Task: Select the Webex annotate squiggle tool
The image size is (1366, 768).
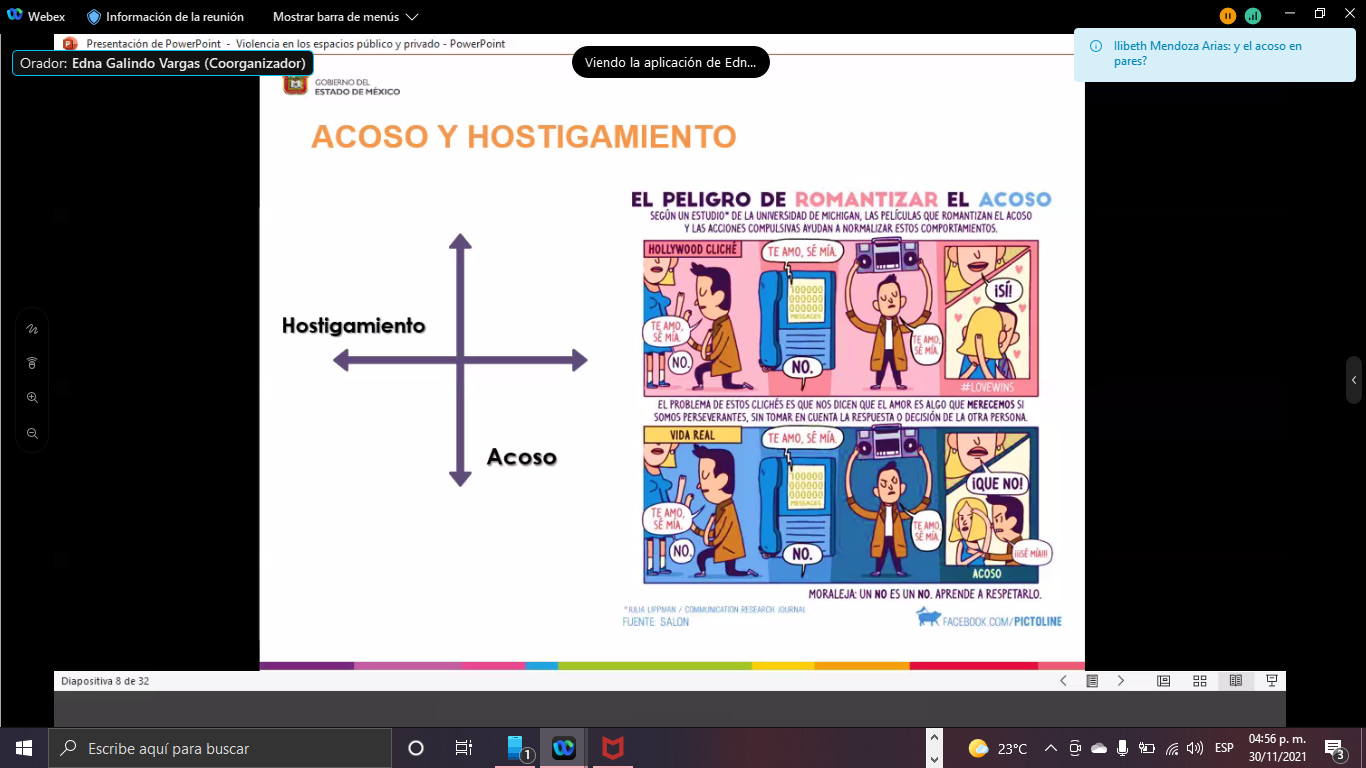Action: pos(32,328)
